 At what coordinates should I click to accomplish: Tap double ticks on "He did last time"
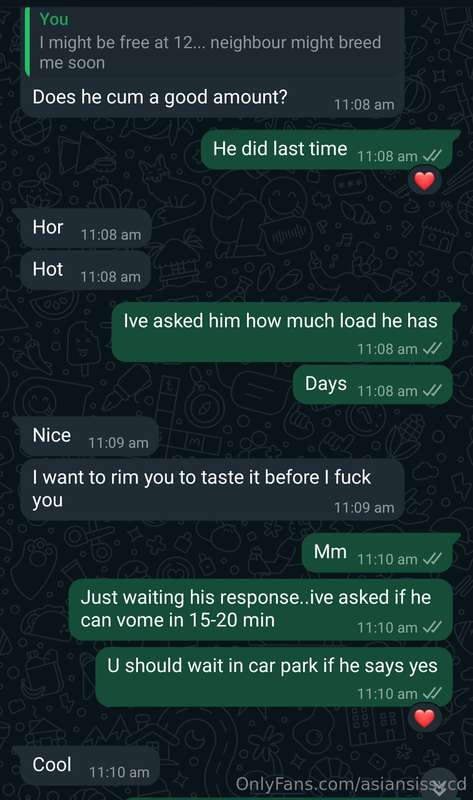[433, 156]
